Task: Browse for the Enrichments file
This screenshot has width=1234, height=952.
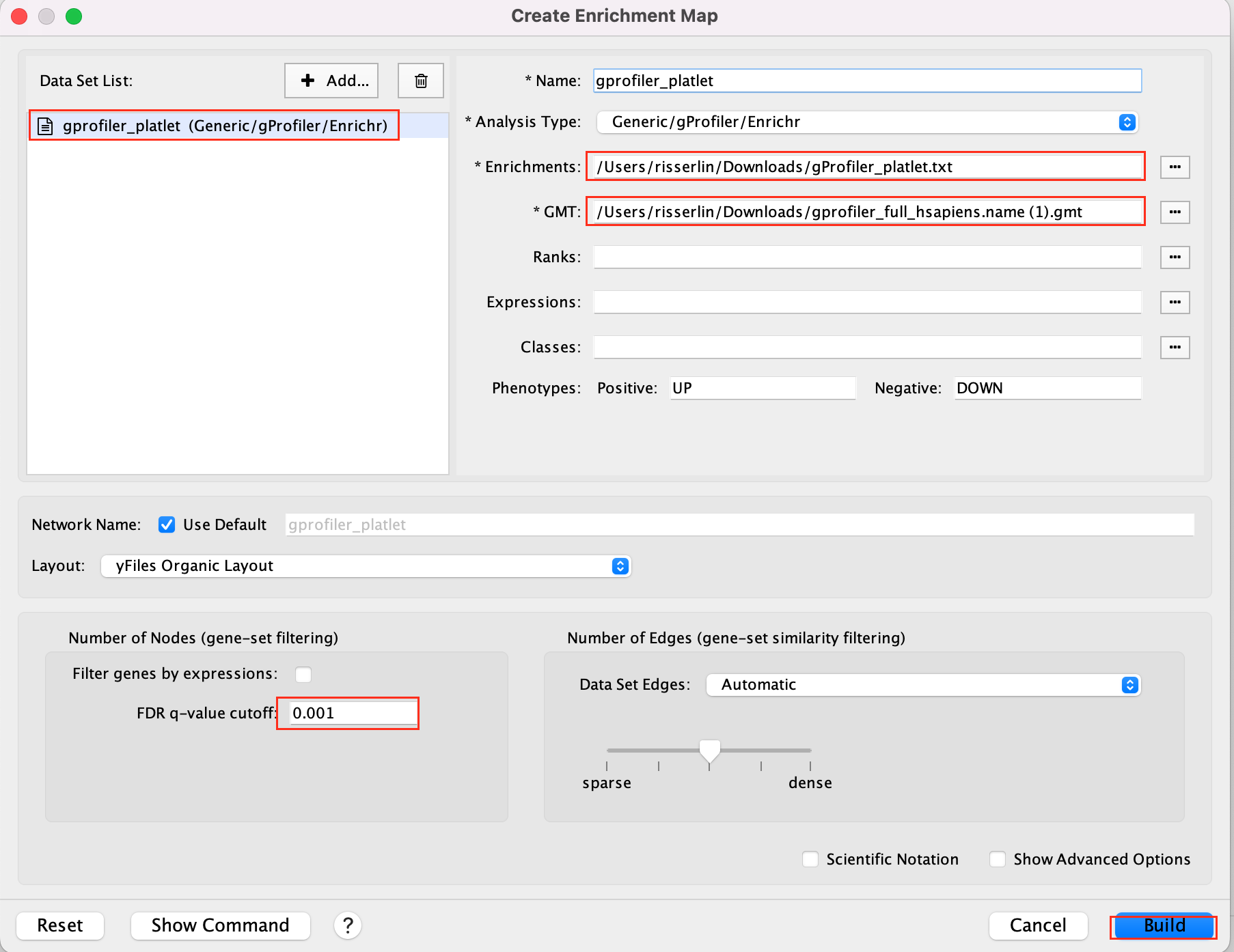Action: (x=1175, y=167)
